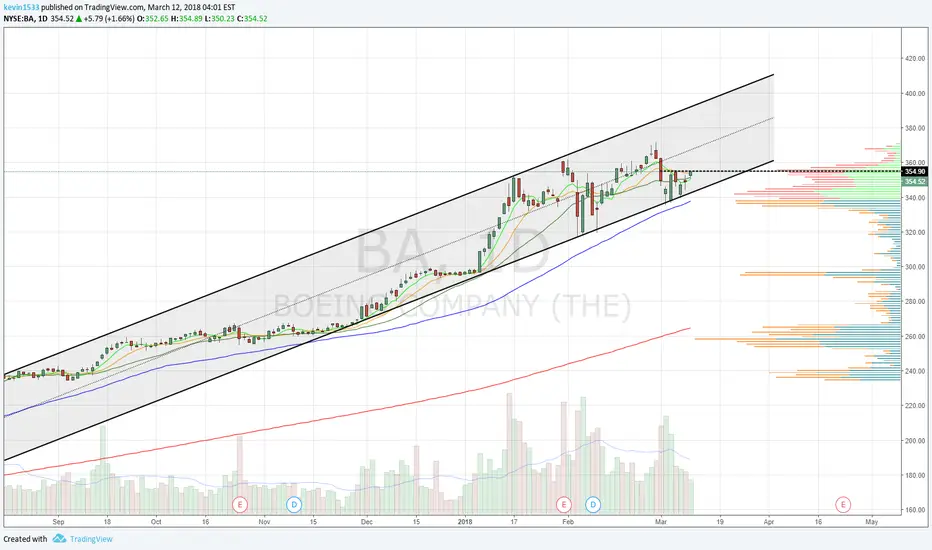
Task: Click the 18 date label after Sep
Action: (107, 522)
